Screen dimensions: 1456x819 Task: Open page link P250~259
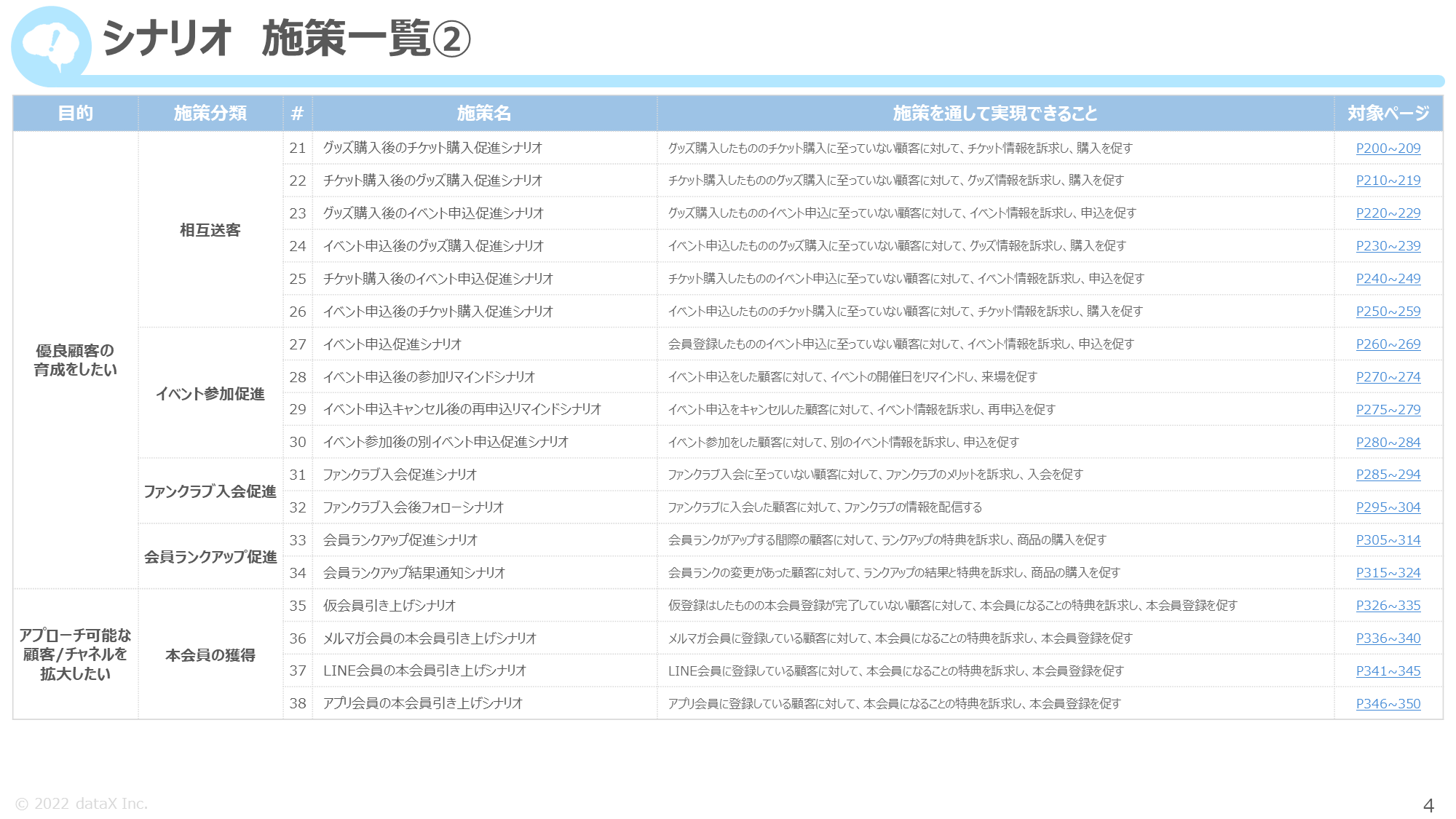point(1388,312)
